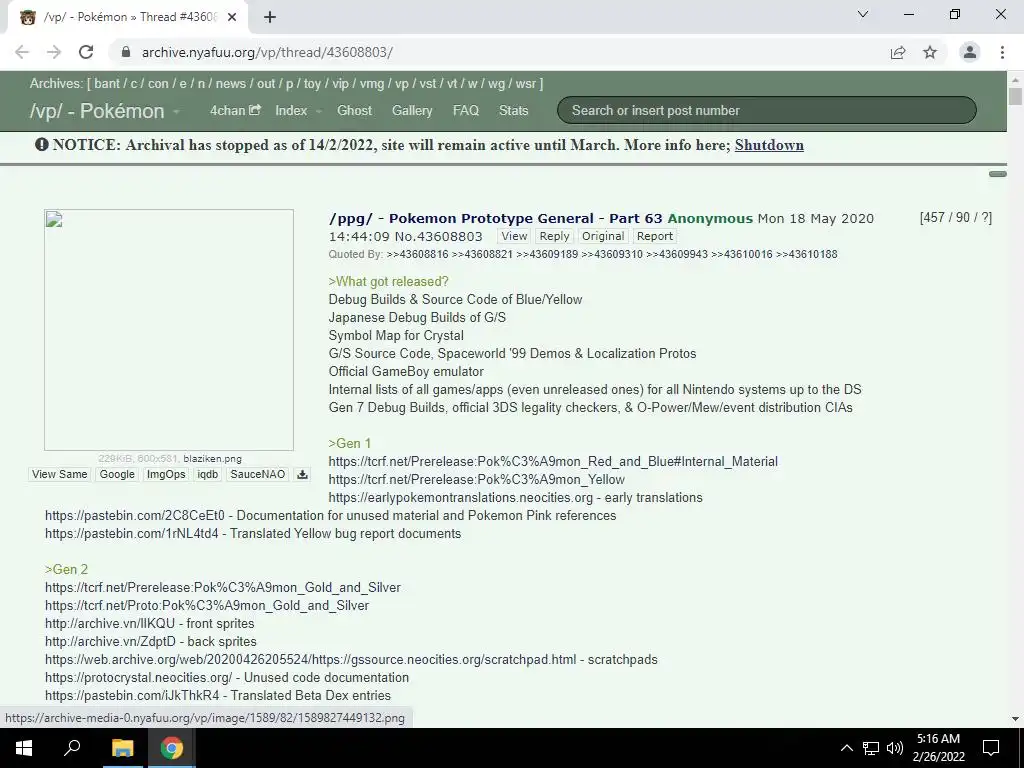
Task: Open the Ghost page
Action: tap(354, 110)
